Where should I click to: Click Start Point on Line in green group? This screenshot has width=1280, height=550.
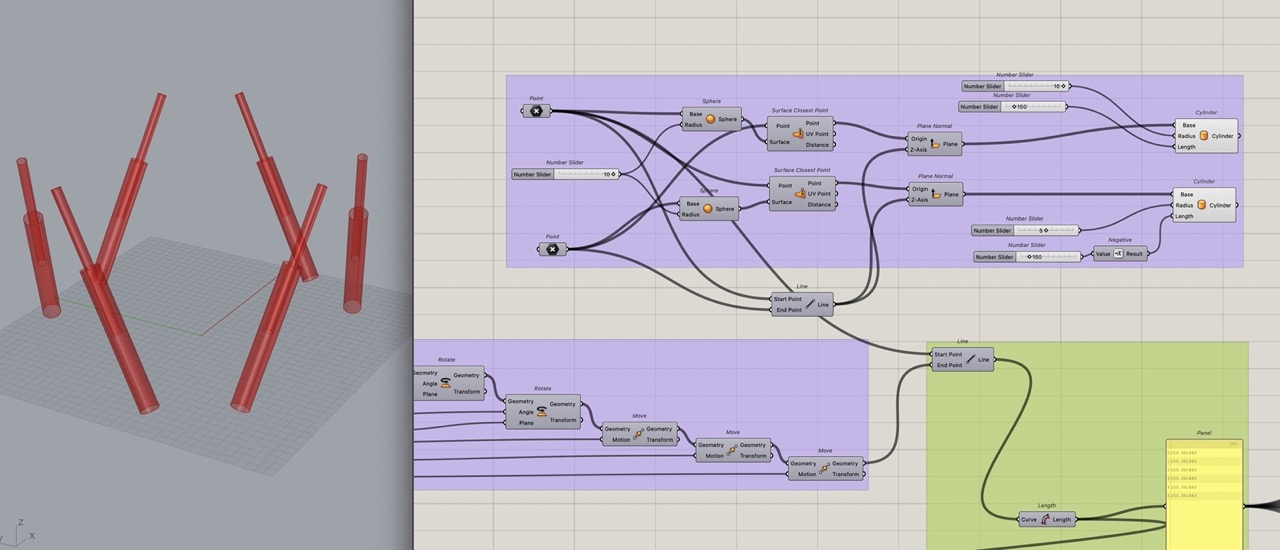click(948, 354)
